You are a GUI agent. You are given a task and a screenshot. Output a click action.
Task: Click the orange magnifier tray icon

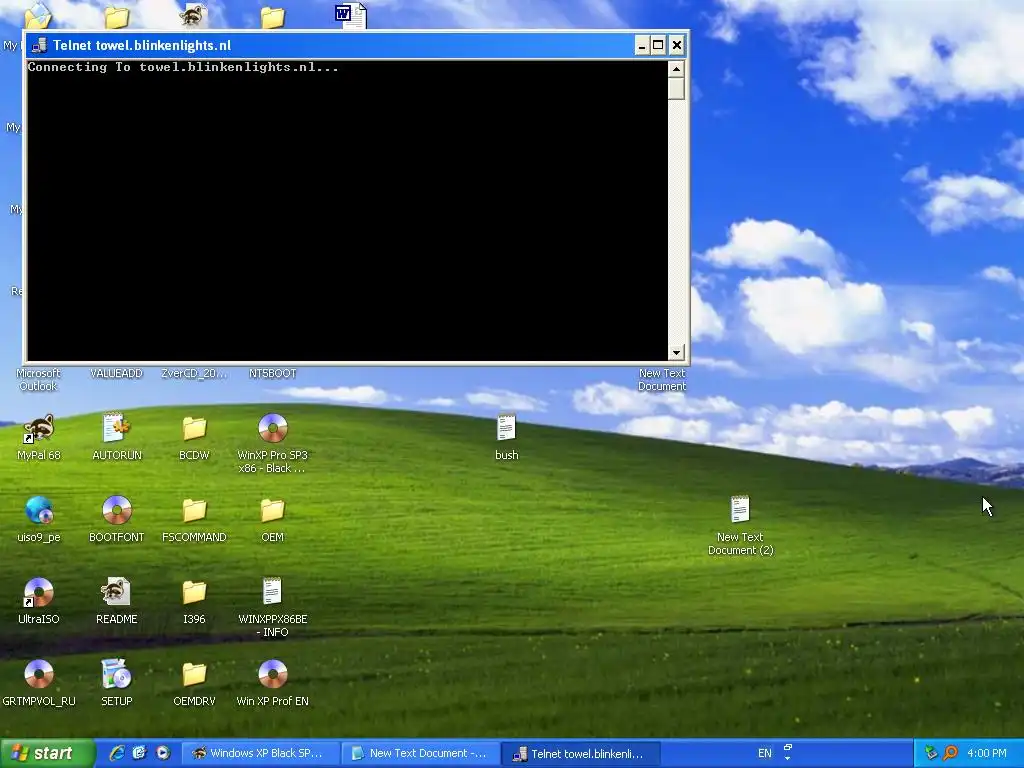(950, 753)
